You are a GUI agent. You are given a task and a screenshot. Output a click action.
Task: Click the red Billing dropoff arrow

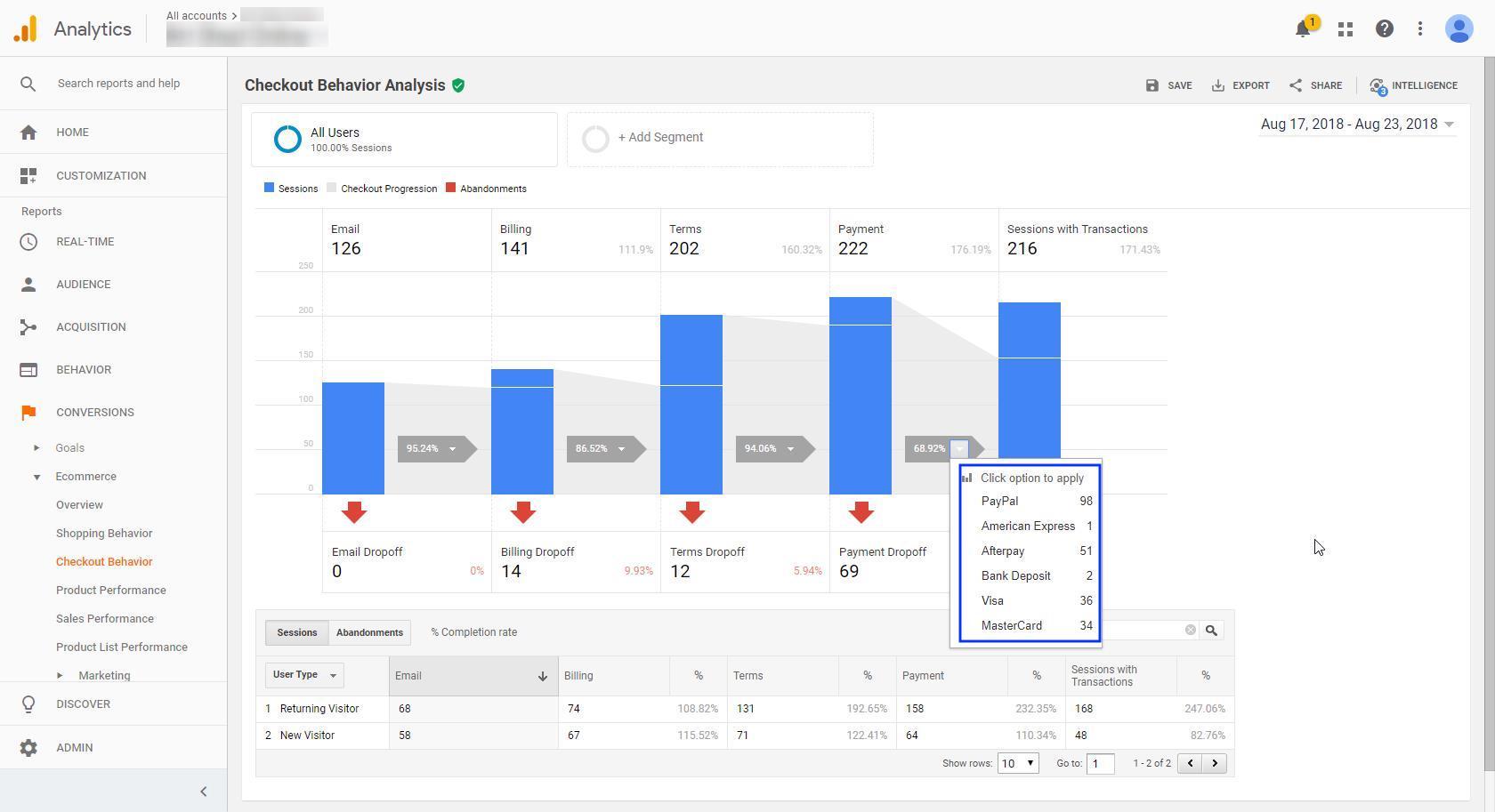coord(523,512)
